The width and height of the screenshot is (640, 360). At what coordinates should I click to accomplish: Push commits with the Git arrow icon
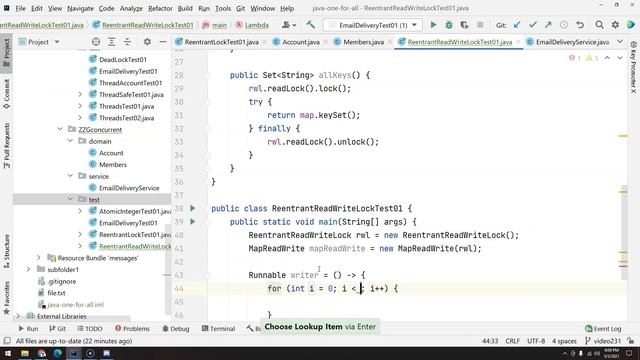548,25
